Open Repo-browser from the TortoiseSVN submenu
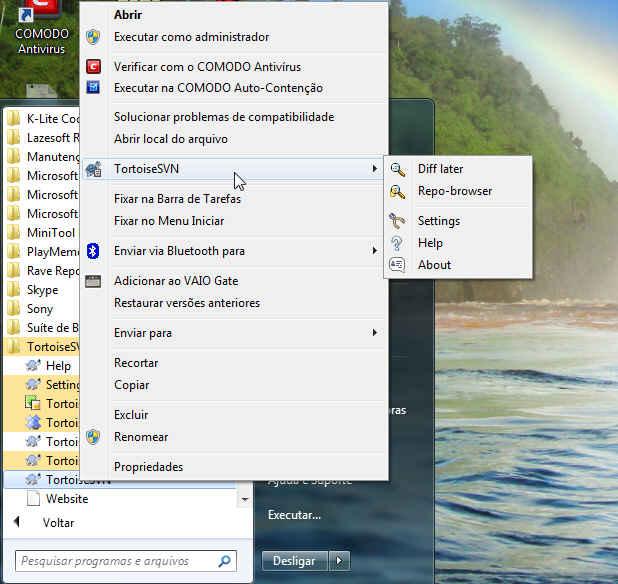 click(x=458, y=191)
